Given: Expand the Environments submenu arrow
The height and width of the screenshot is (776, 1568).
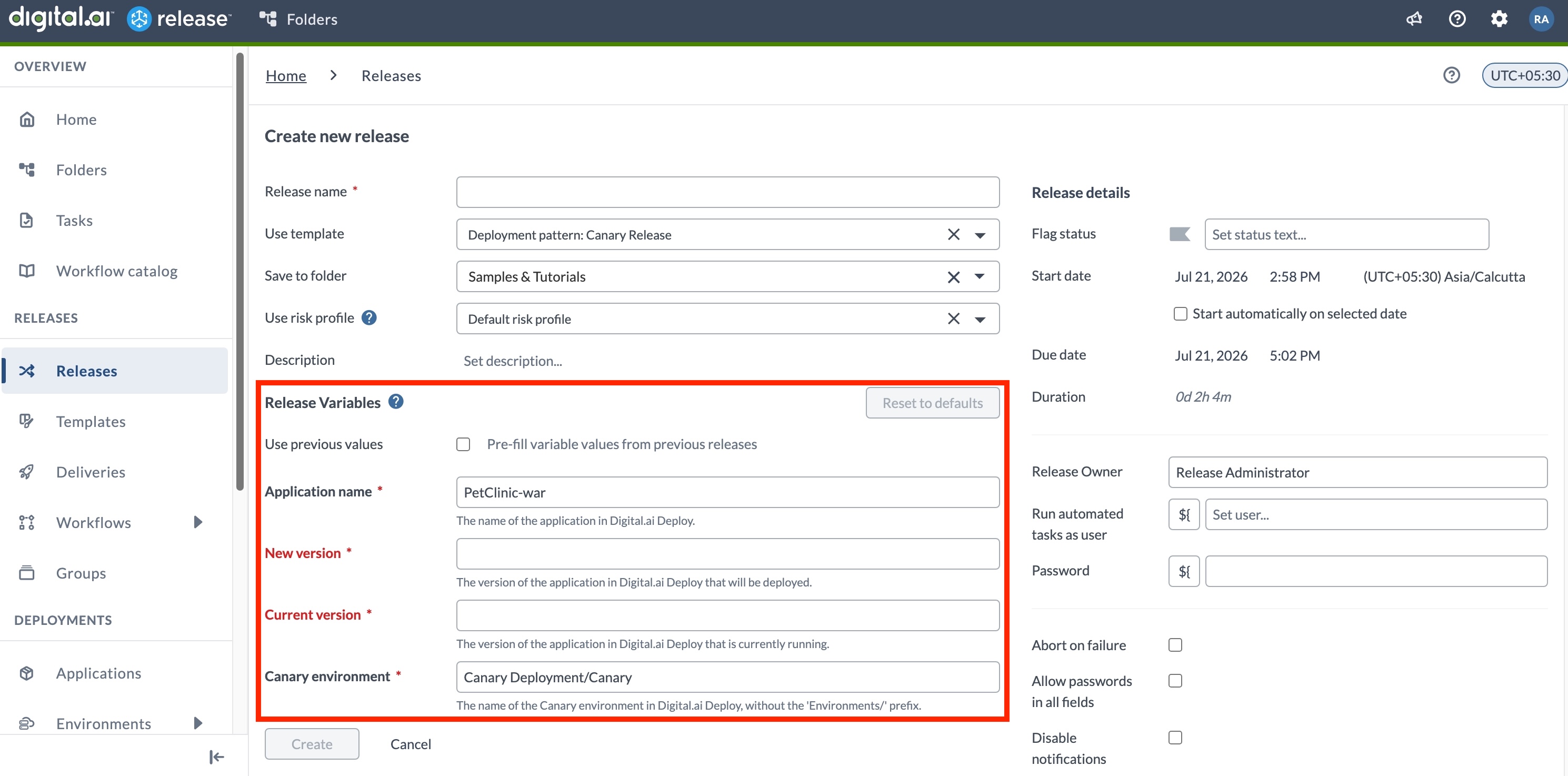Looking at the screenshot, I should coord(198,723).
